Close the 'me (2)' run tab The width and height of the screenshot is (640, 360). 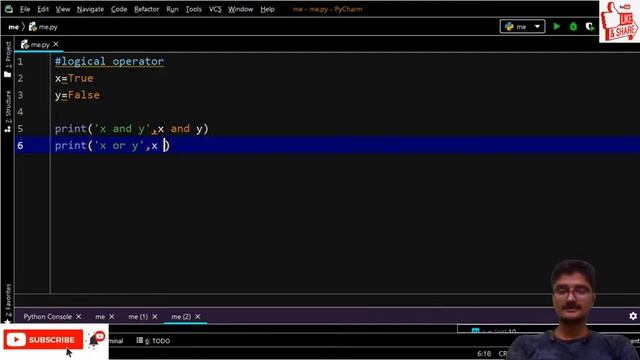(198, 317)
